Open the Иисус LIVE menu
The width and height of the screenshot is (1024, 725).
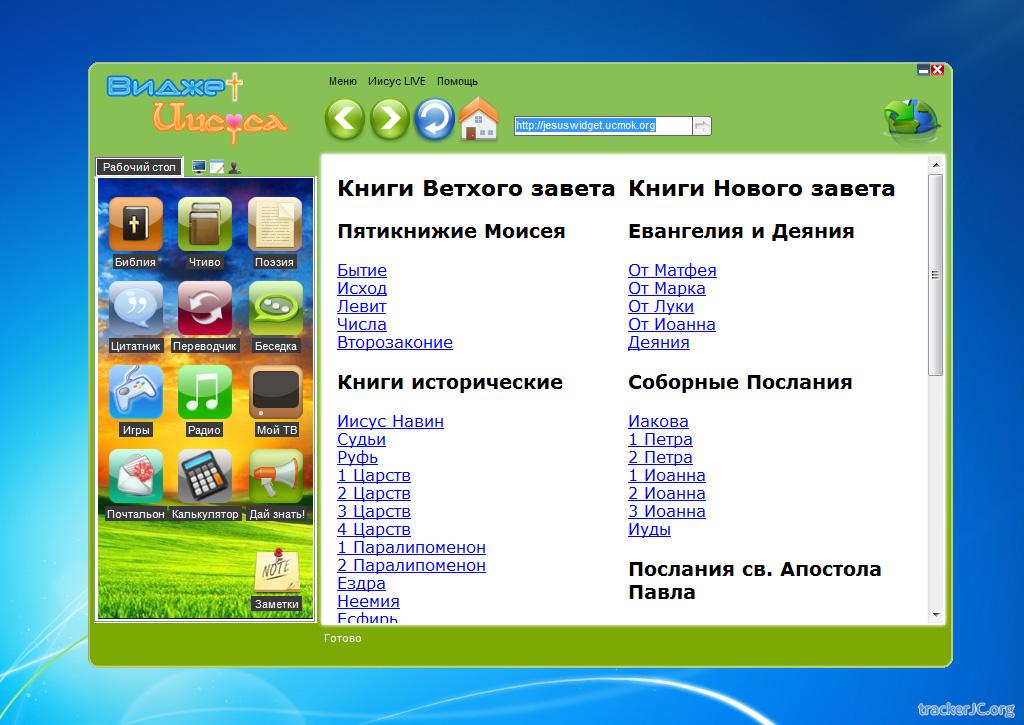(396, 81)
